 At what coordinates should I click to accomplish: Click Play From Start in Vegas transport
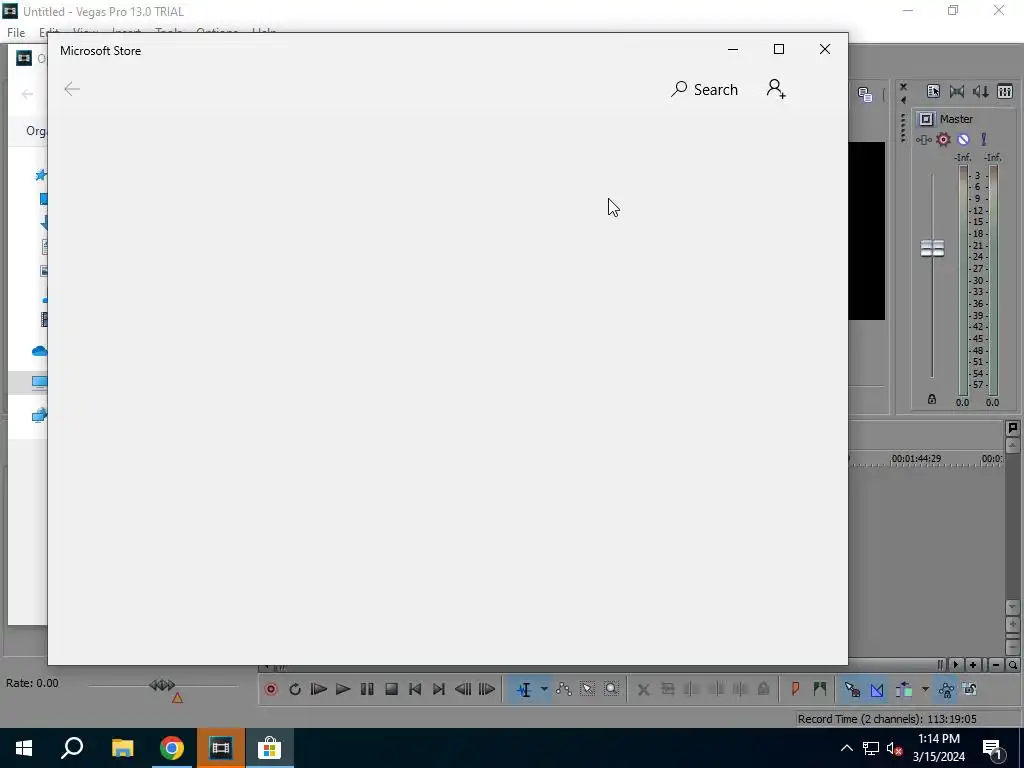tap(319, 689)
